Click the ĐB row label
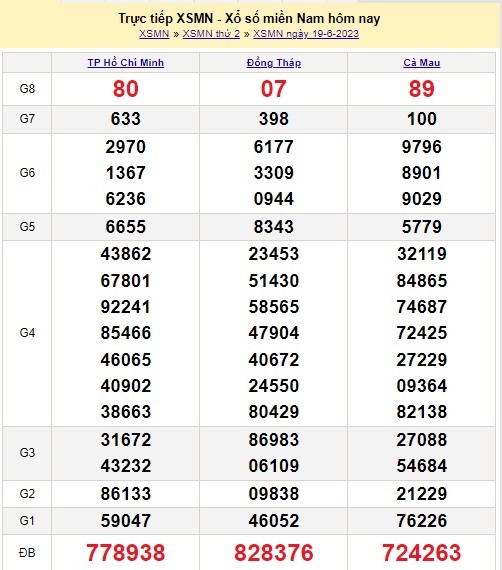502x570 pixels. (x=27, y=553)
